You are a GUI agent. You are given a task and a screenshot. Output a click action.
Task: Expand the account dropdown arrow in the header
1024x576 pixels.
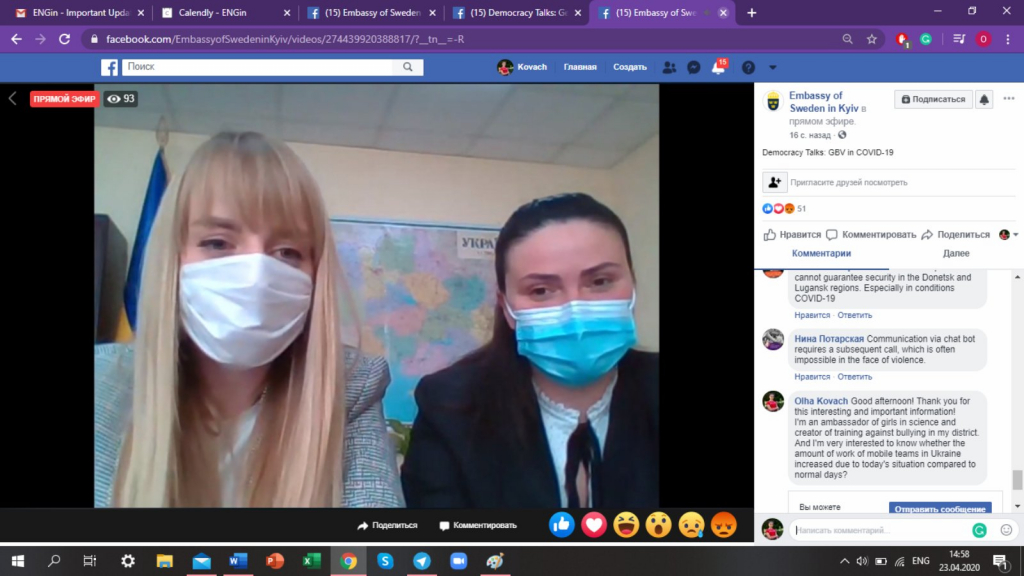point(773,67)
